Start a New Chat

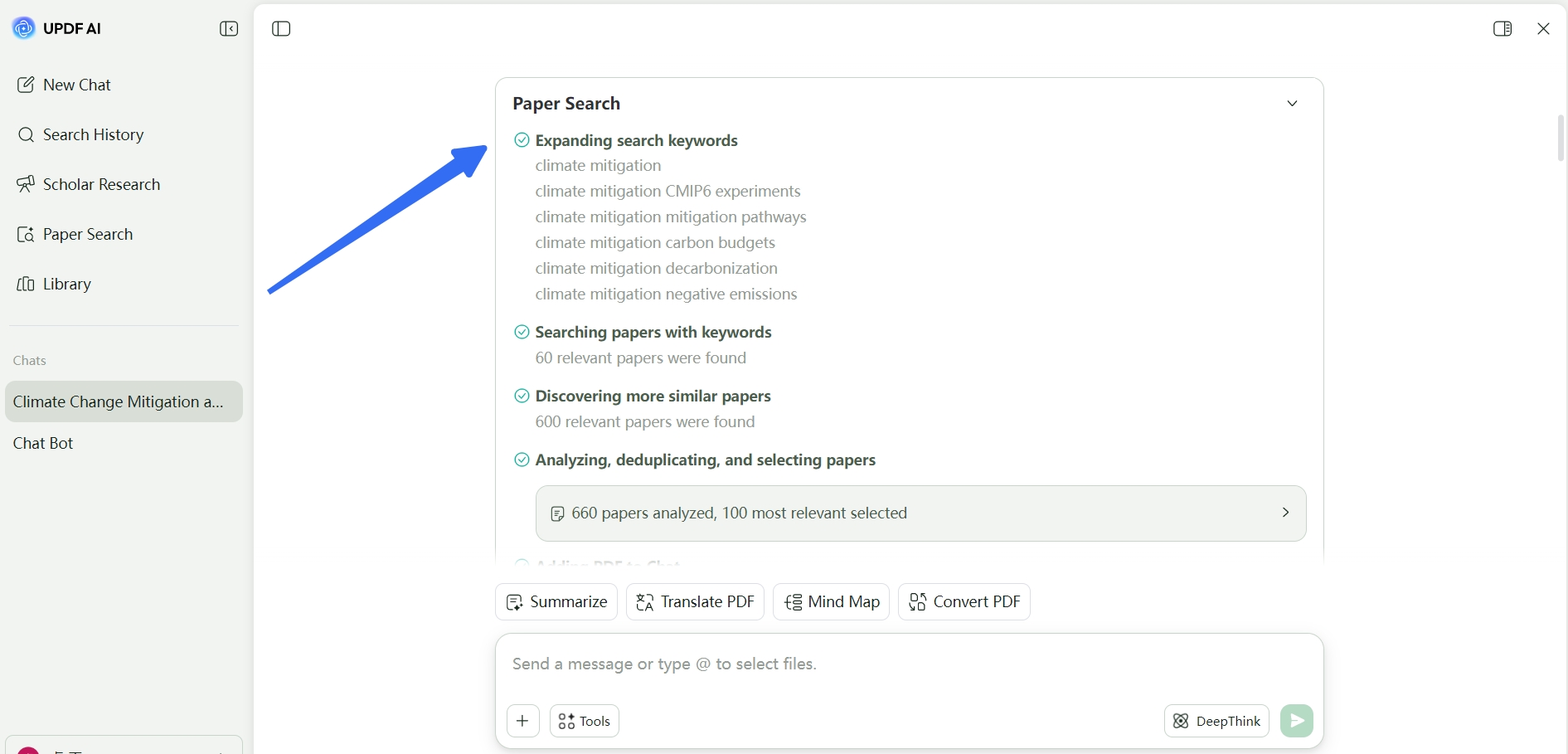click(x=64, y=85)
